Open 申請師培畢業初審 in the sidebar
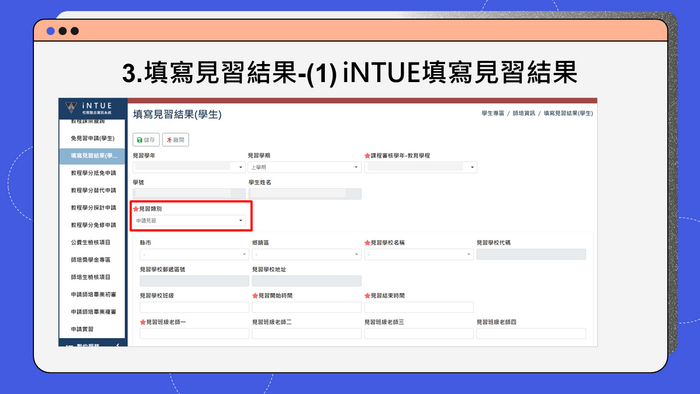 [92, 294]
